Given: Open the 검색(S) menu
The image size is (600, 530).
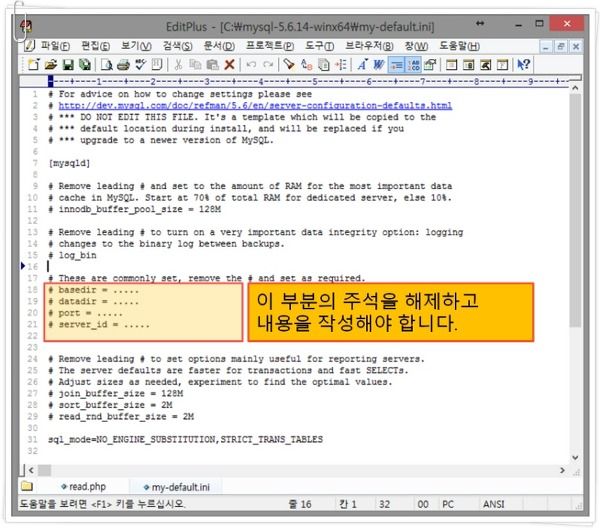Looking at the screenshot, I should tap(178, 46).
